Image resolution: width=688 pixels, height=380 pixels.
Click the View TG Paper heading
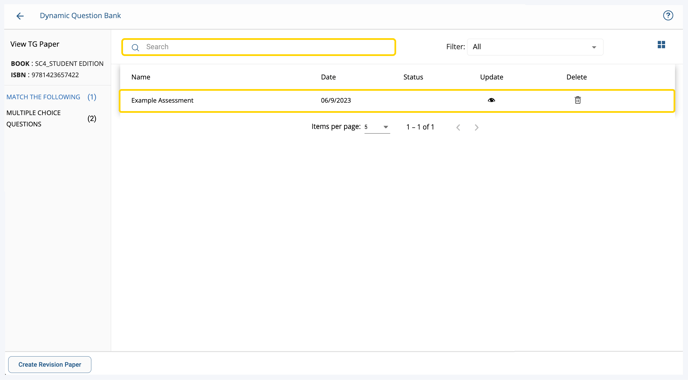[x=35, y=44]
